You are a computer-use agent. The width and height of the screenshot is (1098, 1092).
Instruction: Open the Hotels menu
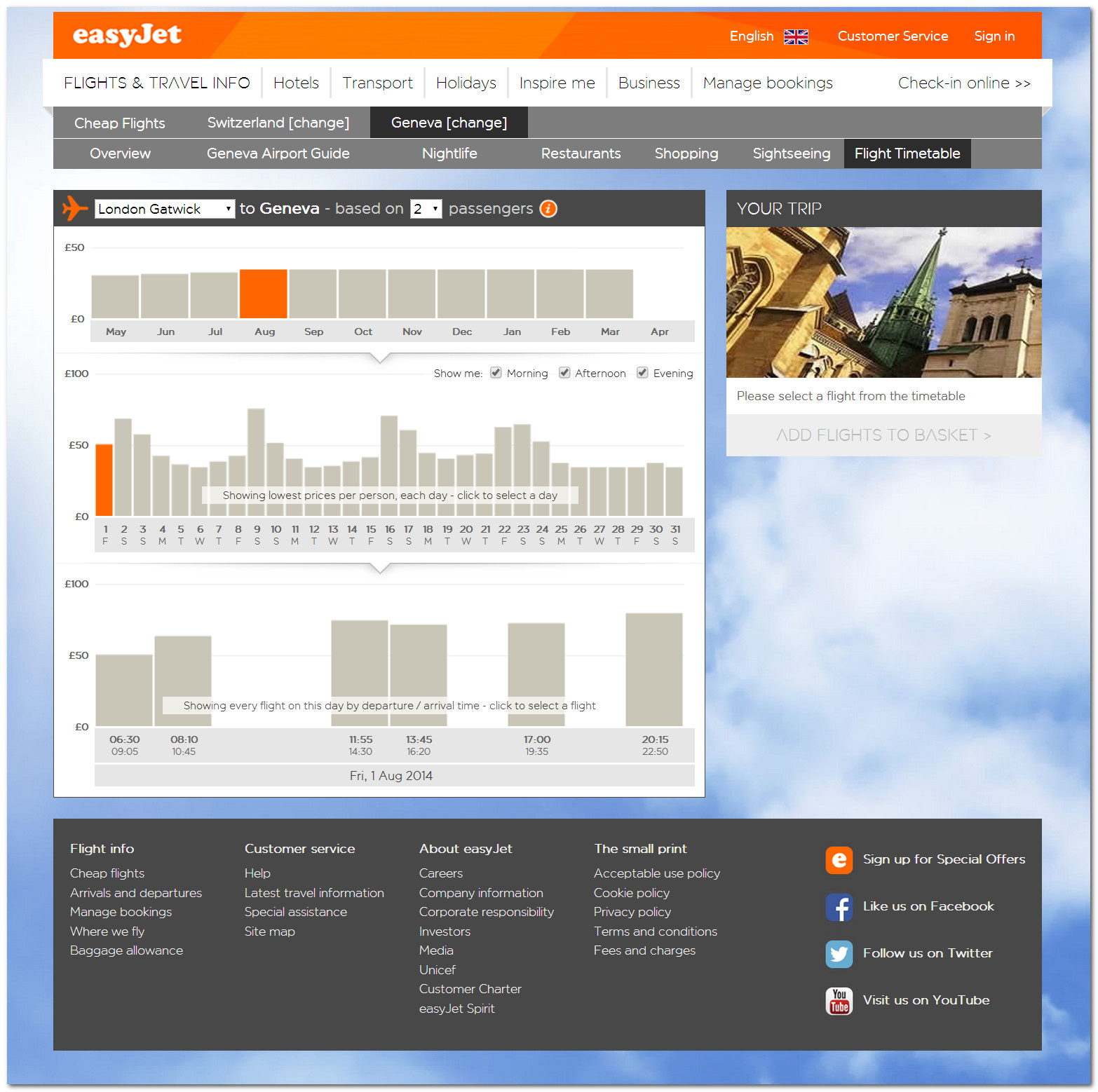click(296, 83)
